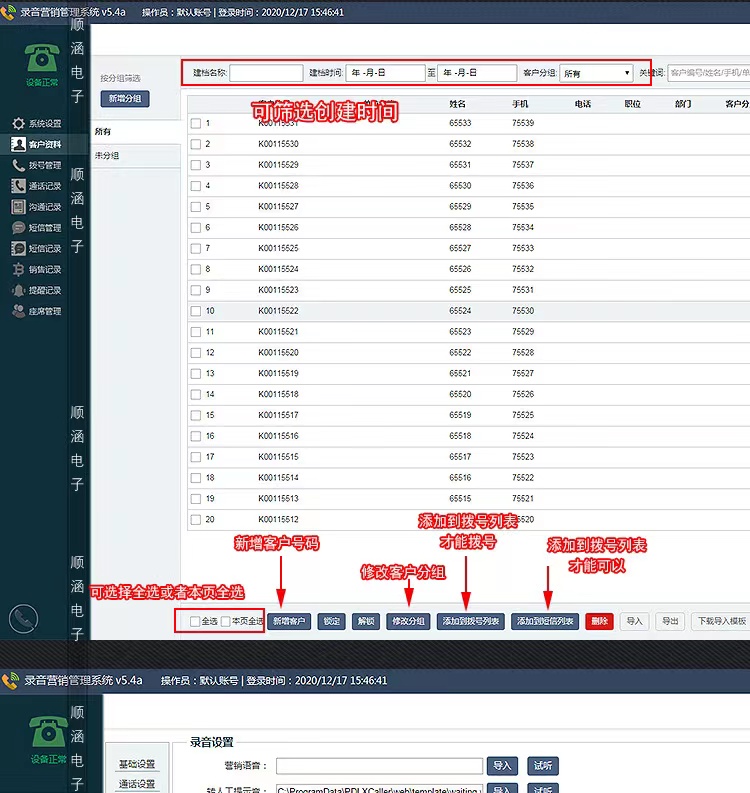Screen dimensions: 750x793
Task: Click the 锁定 button
Action: [x=331, y=621]
